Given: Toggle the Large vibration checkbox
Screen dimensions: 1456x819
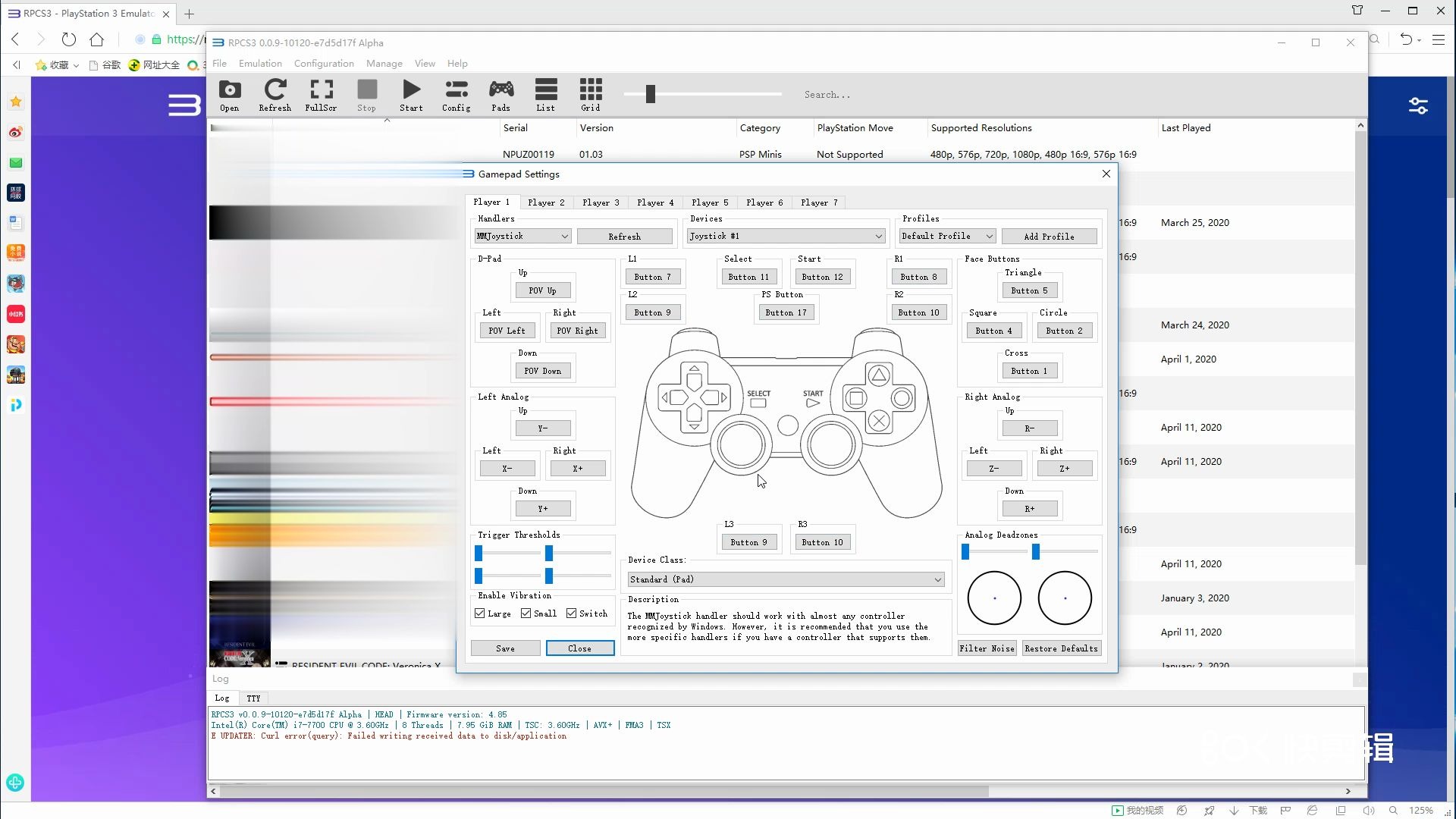Looking at the screenshot, I should point(482,613).
